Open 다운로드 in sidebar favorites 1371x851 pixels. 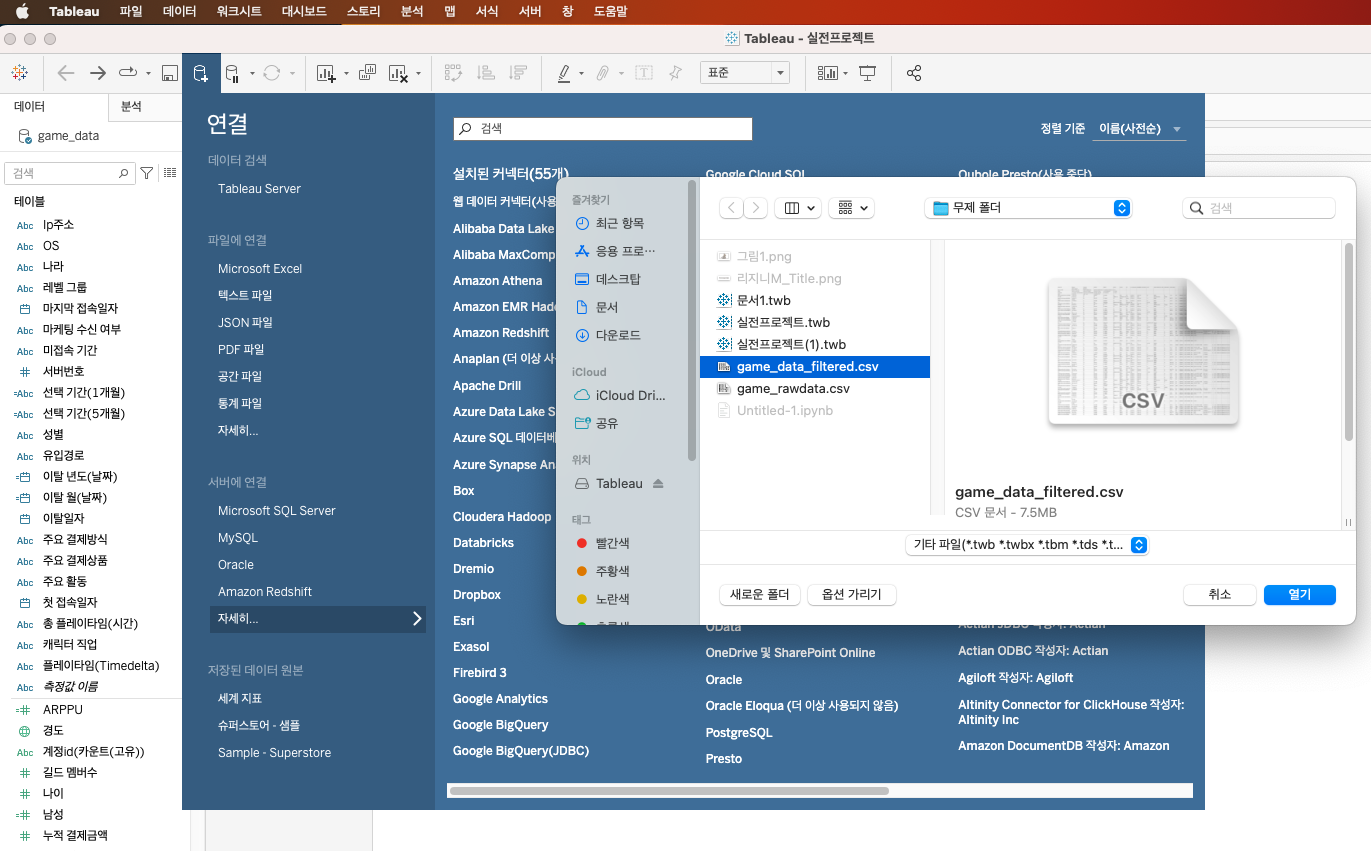(x=618, y=335)
